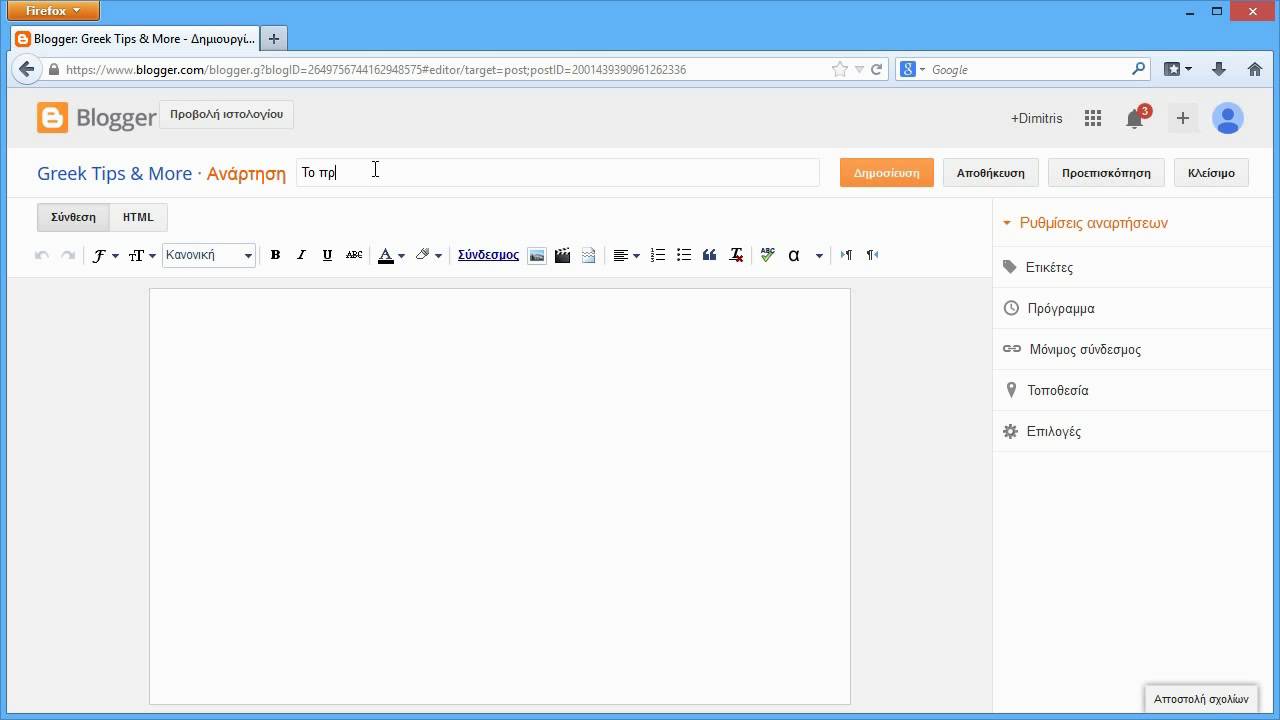Image resolution: width=1280 pixels, height=720 pixels.
Task: Bookmark page with star icon
Action: tap(839, 70)
